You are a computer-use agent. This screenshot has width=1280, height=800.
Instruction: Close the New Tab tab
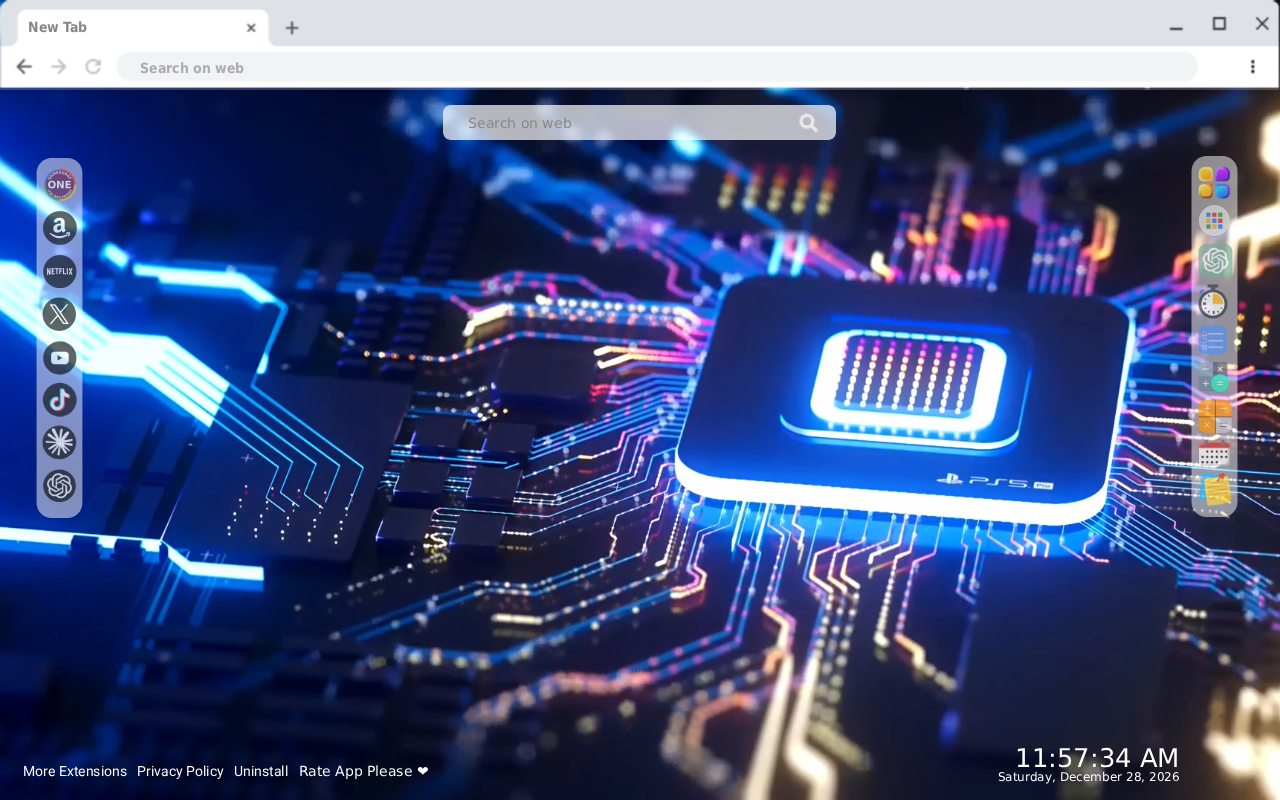(251, 28)
